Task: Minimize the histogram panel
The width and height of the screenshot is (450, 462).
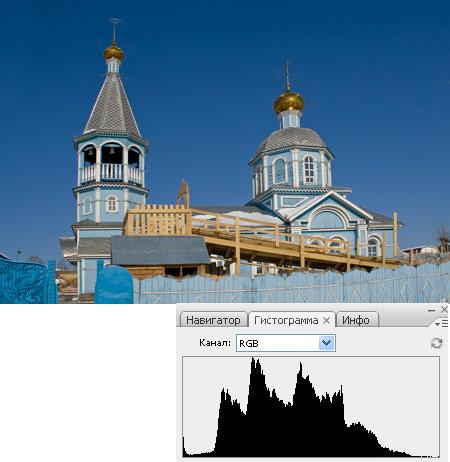Action: (431, 310)
